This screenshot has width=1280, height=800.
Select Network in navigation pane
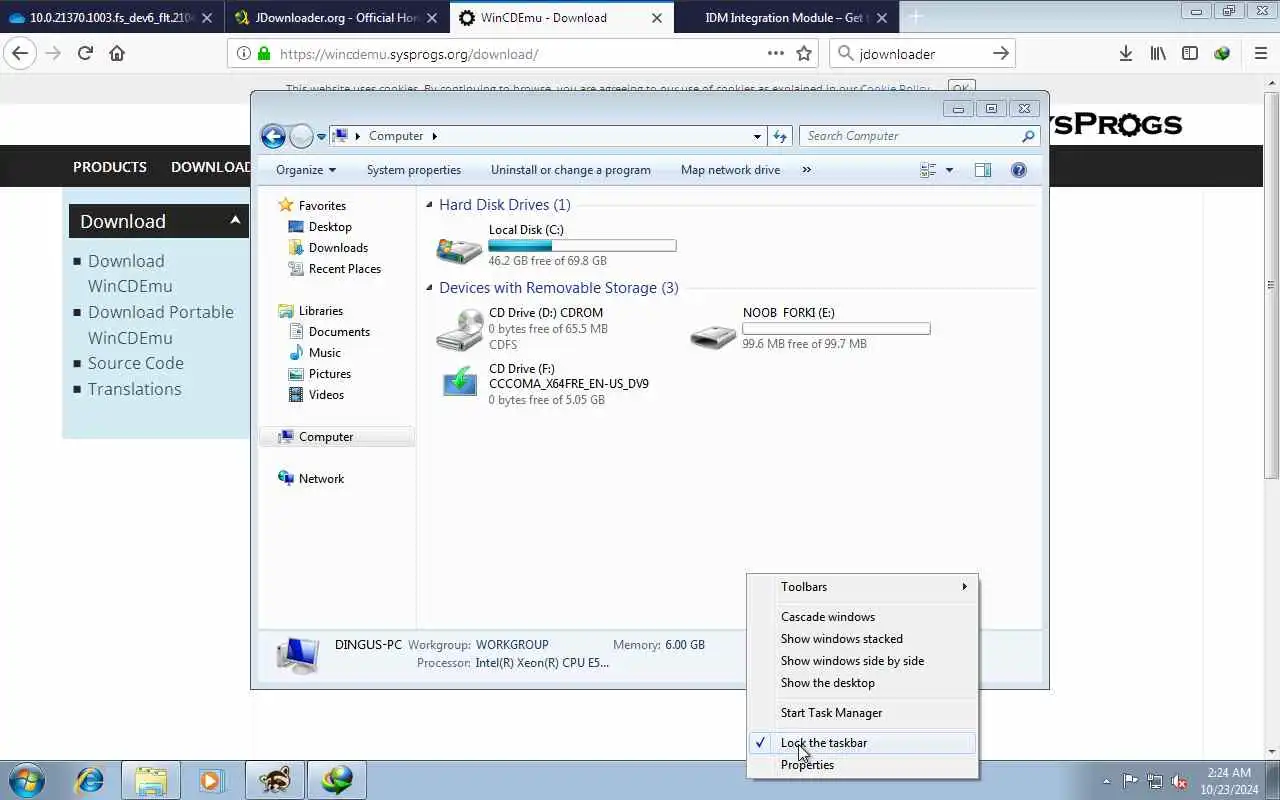click(320, 479)
